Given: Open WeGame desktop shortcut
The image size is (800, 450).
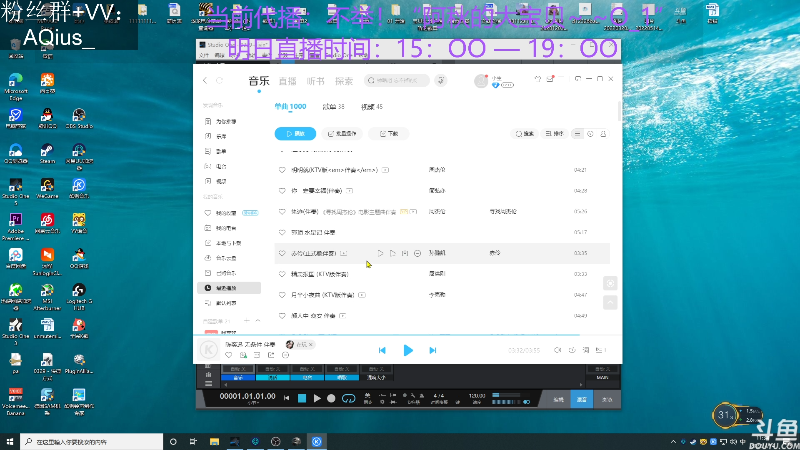Looking at the screenshot, I should click(47, 188).
